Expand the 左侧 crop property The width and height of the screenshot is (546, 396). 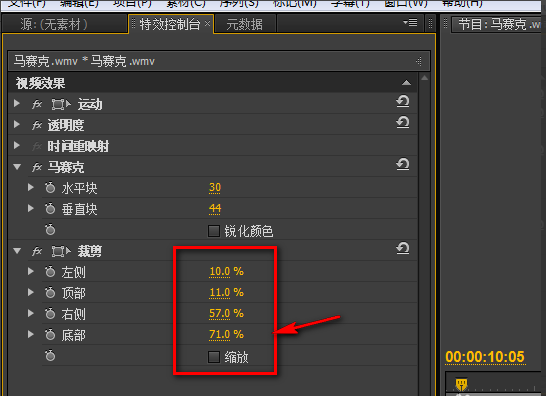tap(31, 271)
